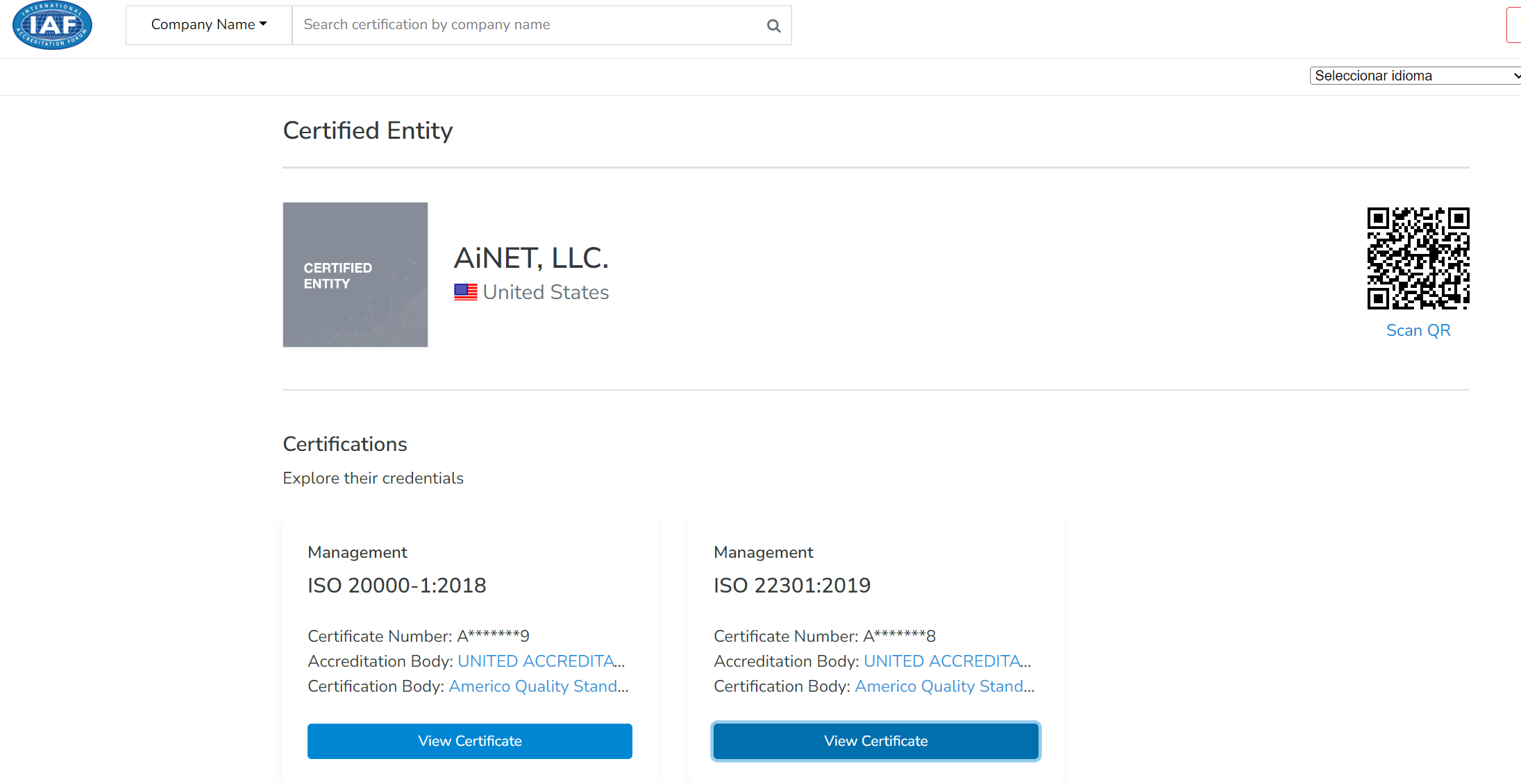The width and height of the screenshot is (1521, 784).
Task: Click the Certified Entity badge image
Action: coord(355,275)
